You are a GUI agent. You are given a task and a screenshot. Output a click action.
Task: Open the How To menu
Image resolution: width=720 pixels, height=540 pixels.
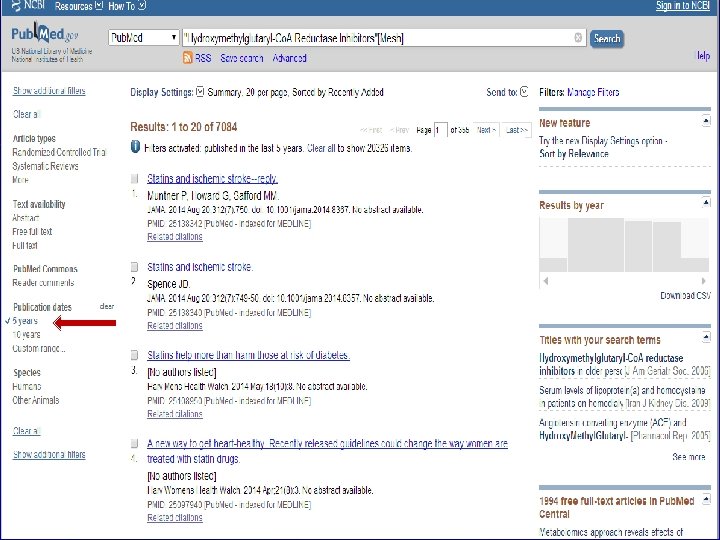click(x=127, y=6)
